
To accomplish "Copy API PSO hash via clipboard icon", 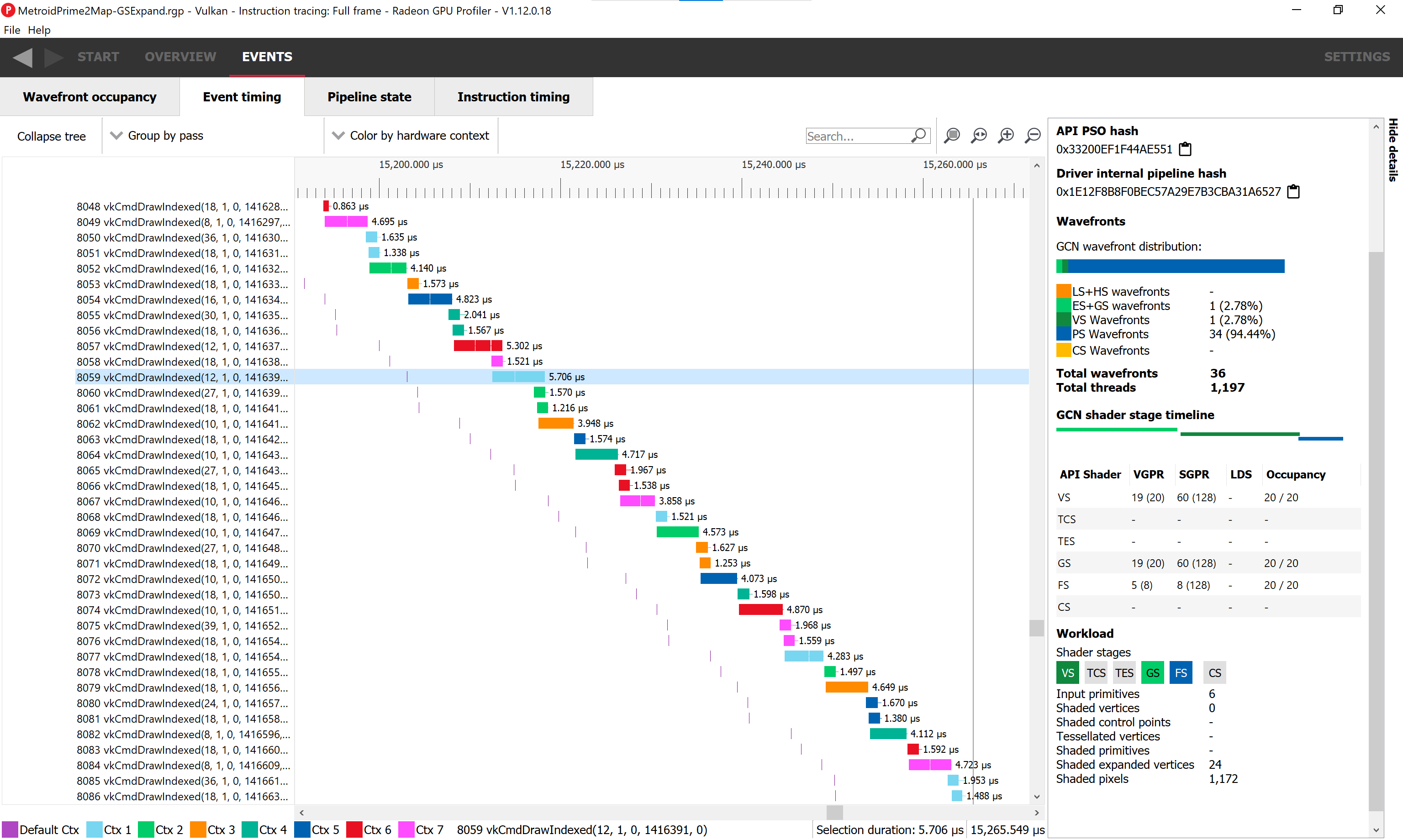I will click(x=1185, y=149).
